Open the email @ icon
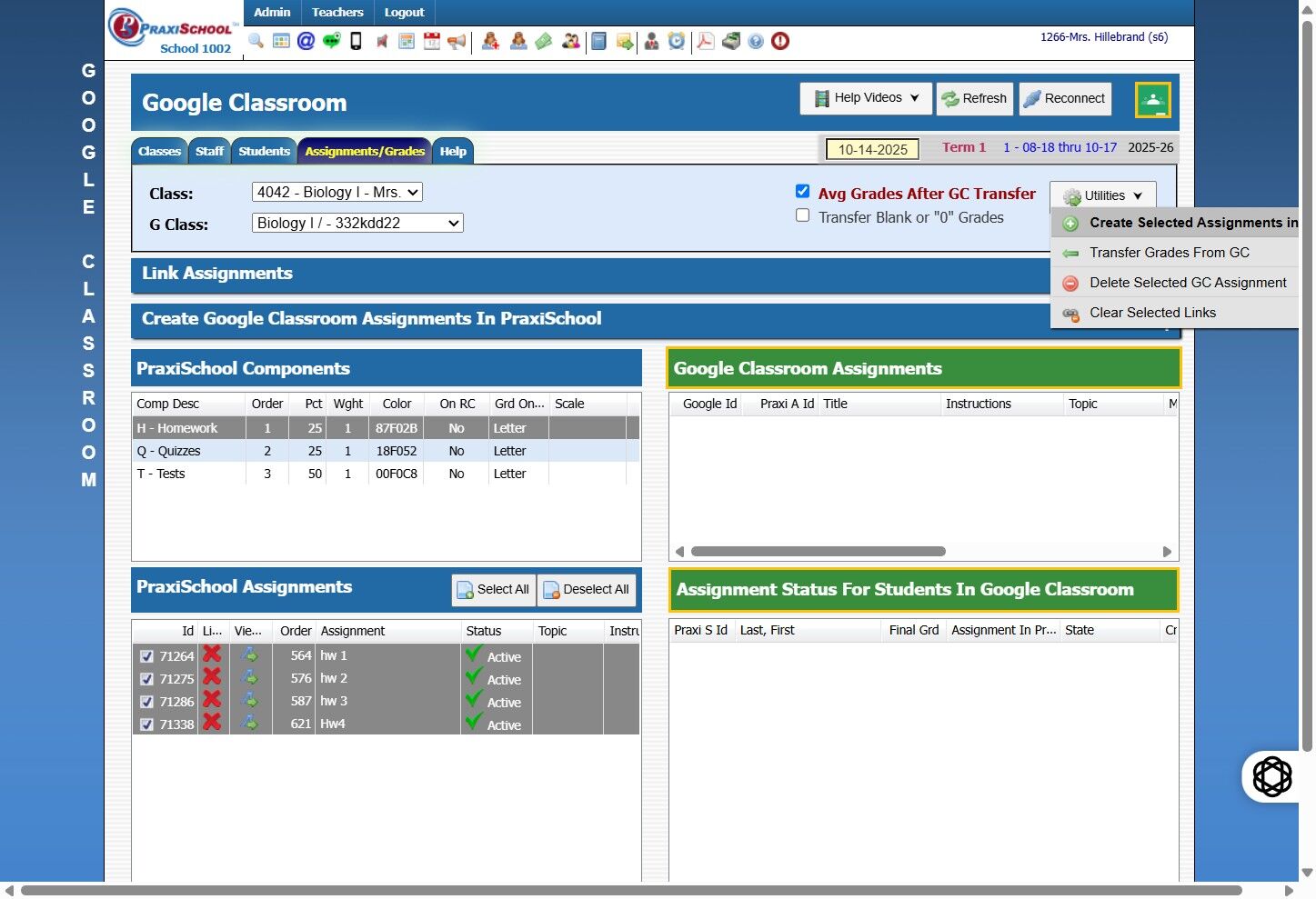Image resolution: width=1316 pixels, height=899 pixels. (x=306, y=41)
